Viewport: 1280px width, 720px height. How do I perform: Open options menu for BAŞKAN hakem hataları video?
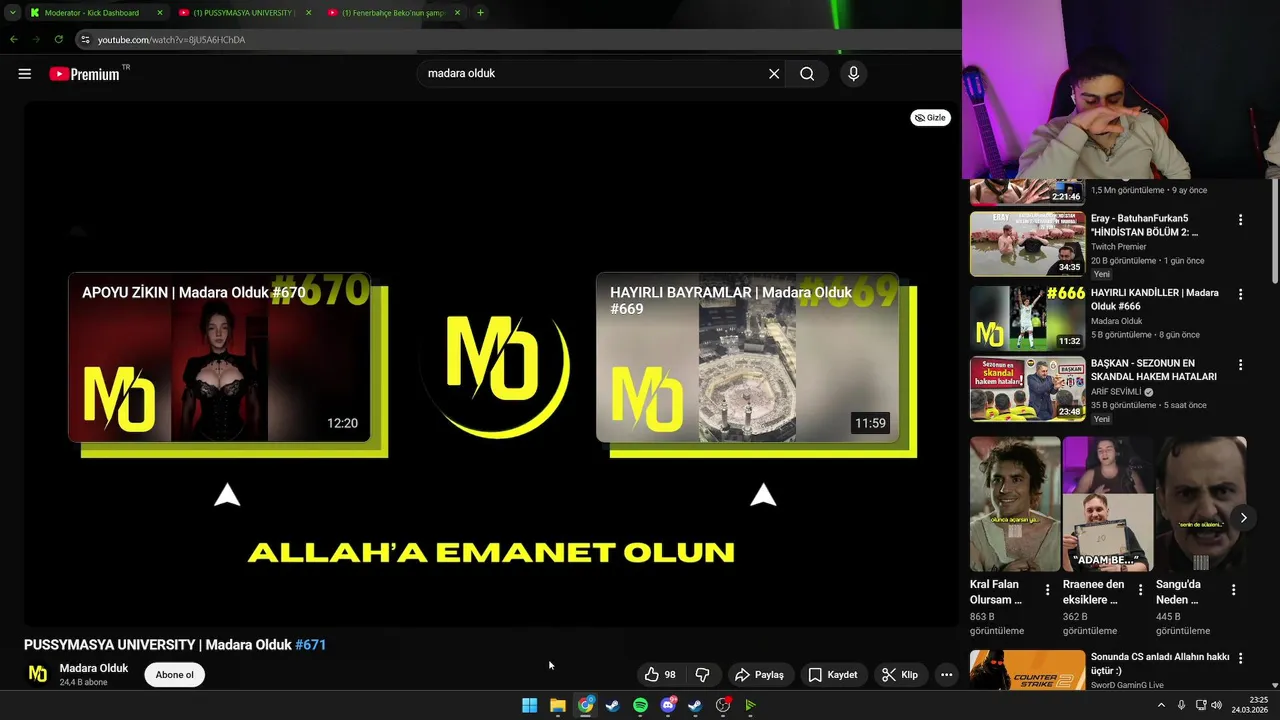(x=1240, y=365)
